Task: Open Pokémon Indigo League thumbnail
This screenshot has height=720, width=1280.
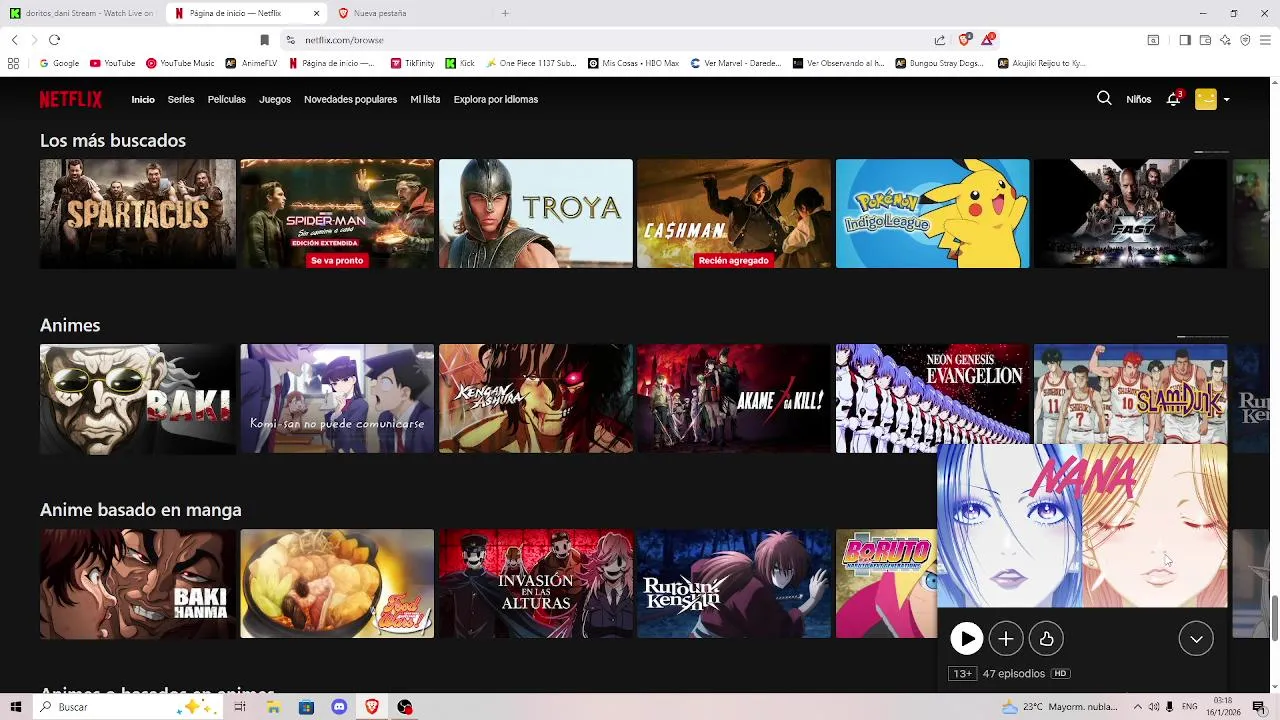Action: click(932, 214)
